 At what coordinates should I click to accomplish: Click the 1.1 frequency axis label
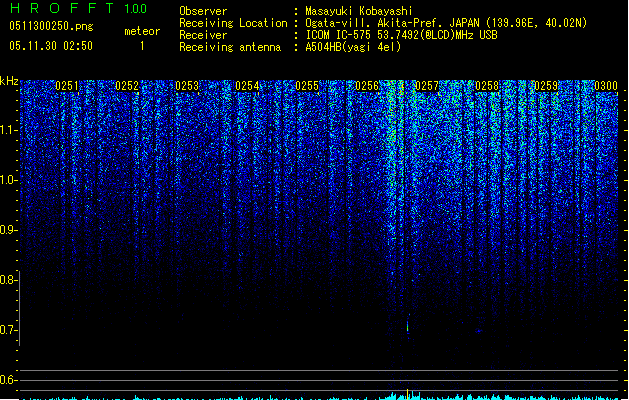(x=8, y=130)
